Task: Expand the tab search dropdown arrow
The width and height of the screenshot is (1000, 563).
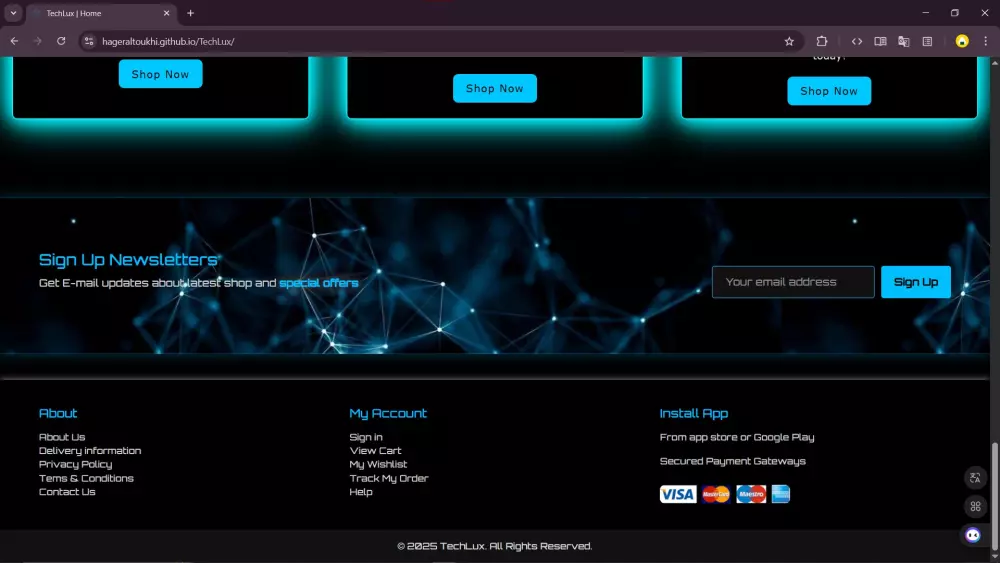Action: [x=13, y=13]
